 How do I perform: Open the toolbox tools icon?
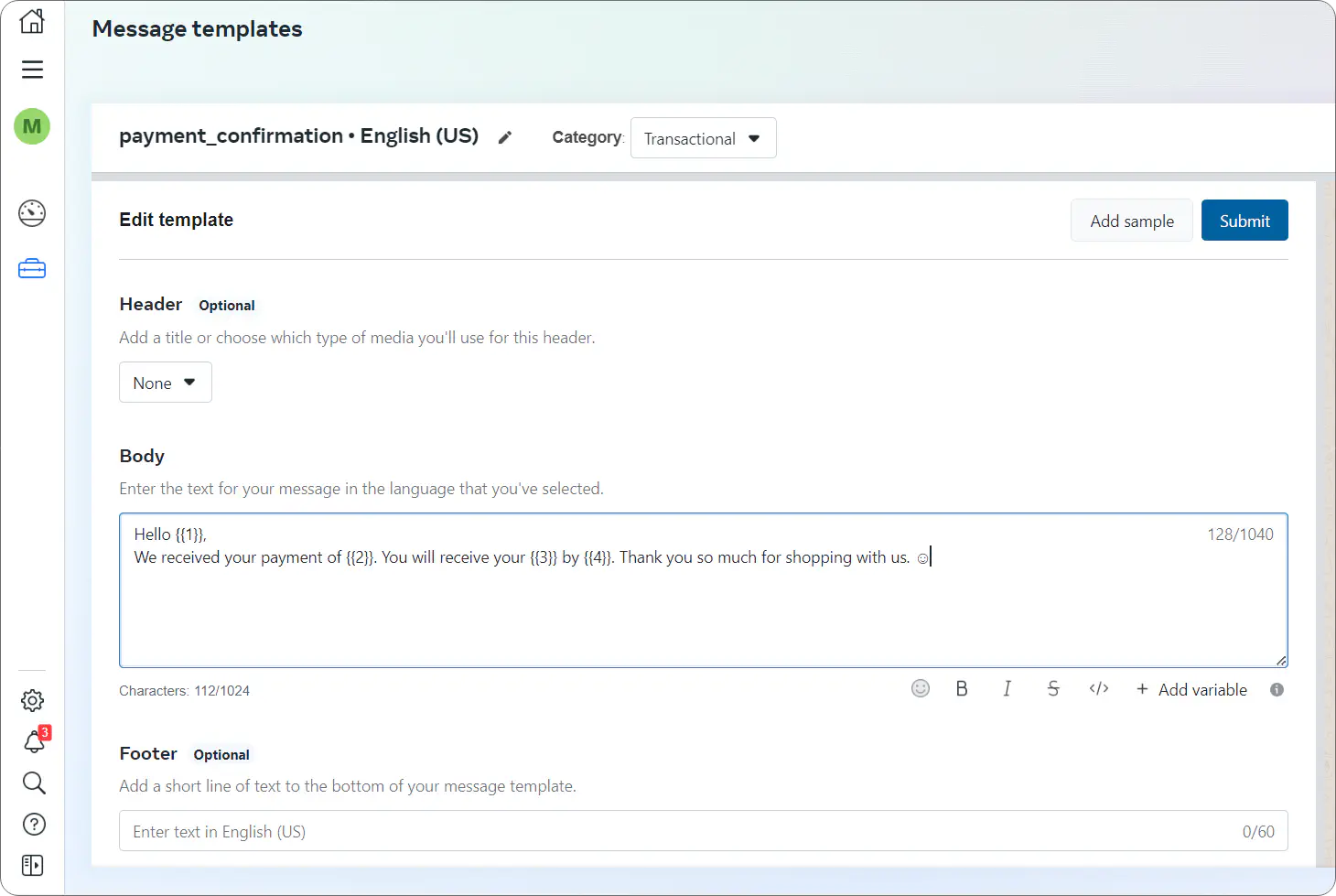pyautogui.click(x=32, y=269)
